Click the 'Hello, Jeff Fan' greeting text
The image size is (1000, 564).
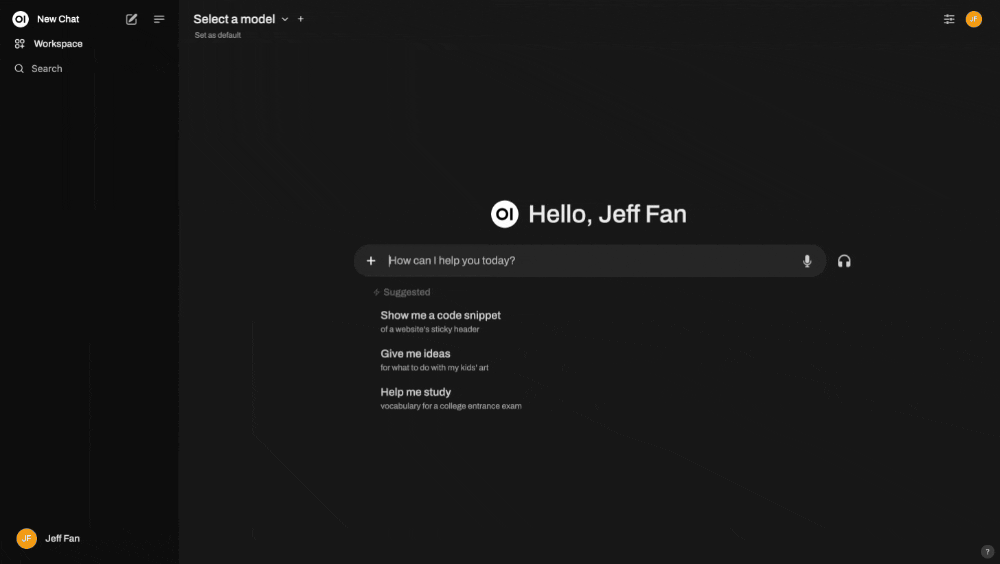tap(607, 214)
